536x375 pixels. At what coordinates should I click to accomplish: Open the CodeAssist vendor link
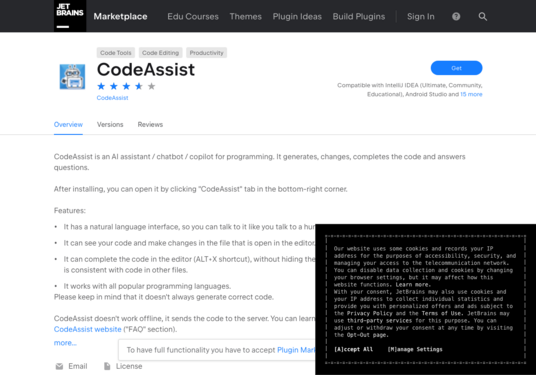coord(112,98)
